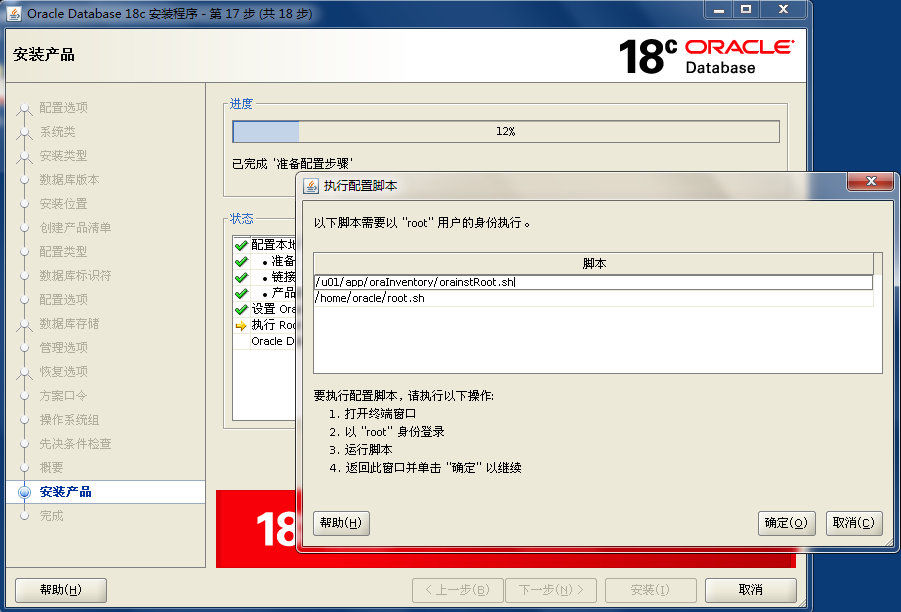Screen dimensions: 901x612
Task: Click the Oracle D status row text
Action: [x=273, y=341]
